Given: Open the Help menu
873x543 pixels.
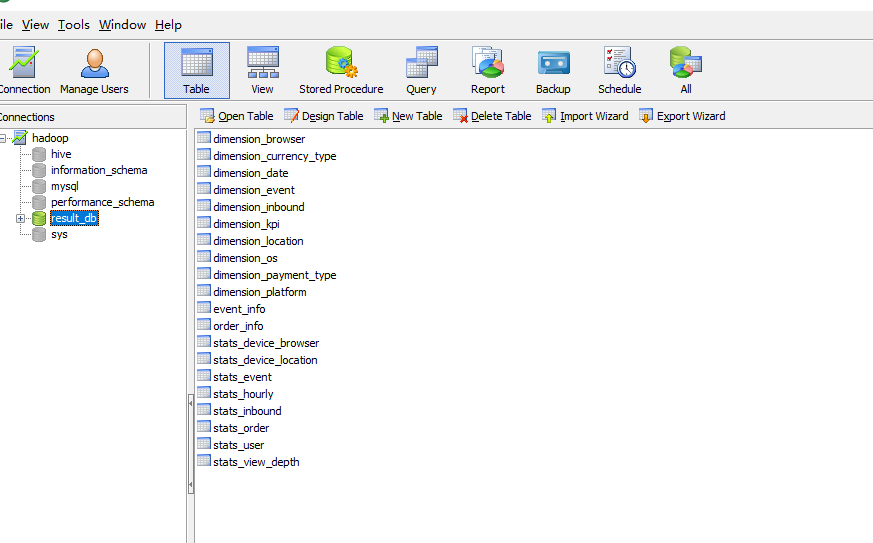Looking at the screenshot, I should coord(168,25).
